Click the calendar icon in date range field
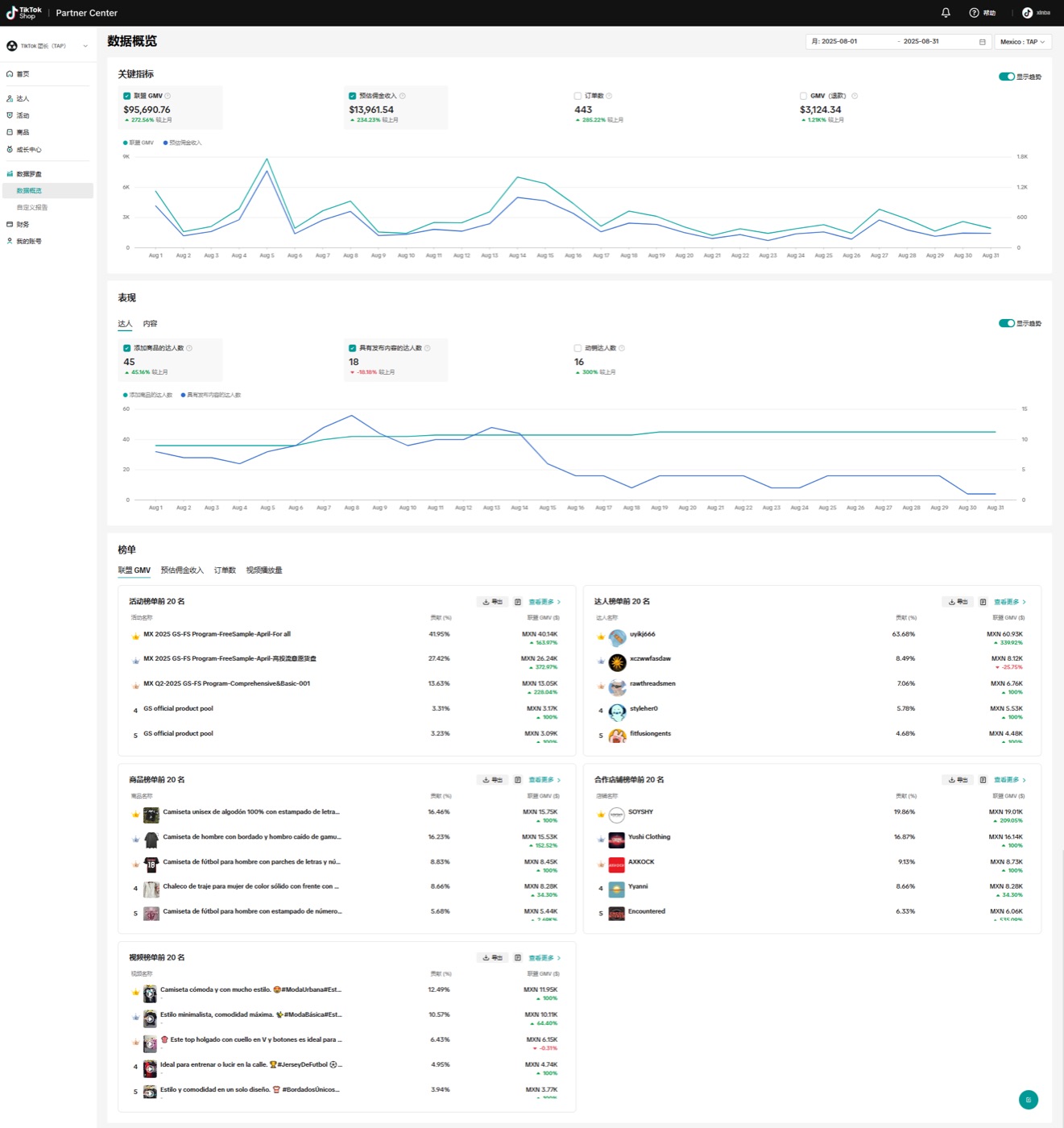 (x=982, y=42)
